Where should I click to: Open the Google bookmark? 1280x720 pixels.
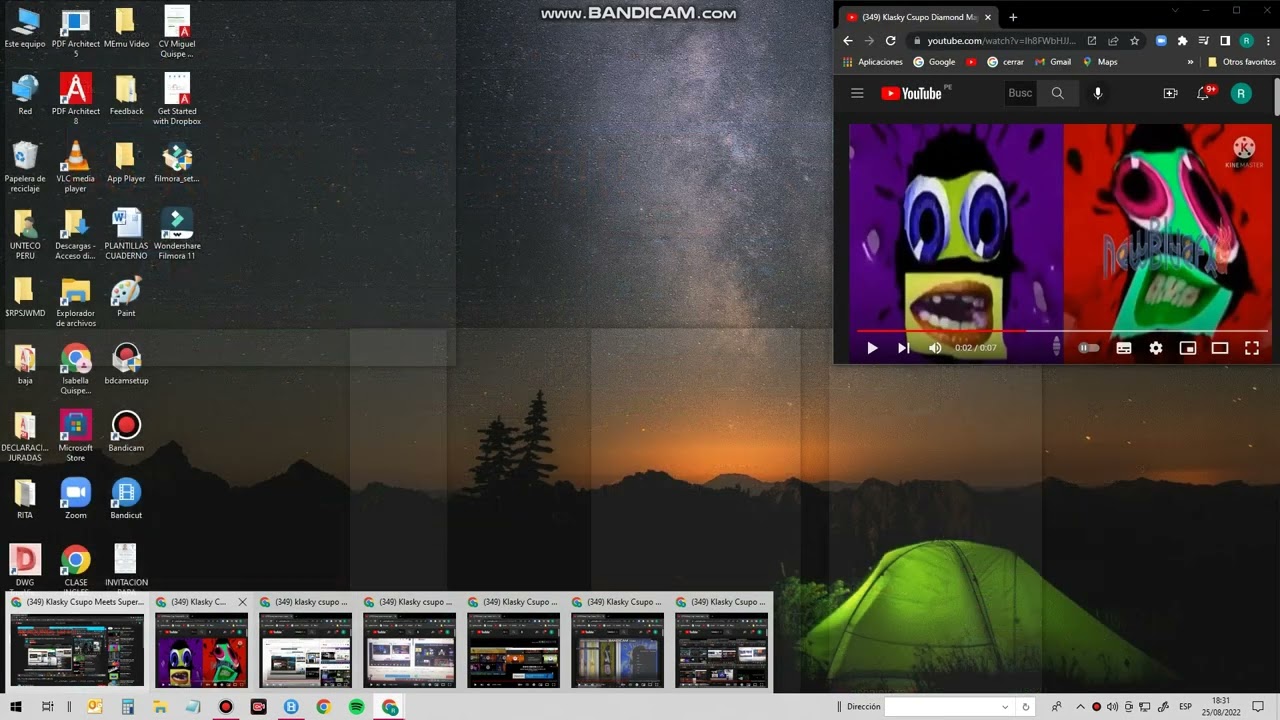[935, 62]
